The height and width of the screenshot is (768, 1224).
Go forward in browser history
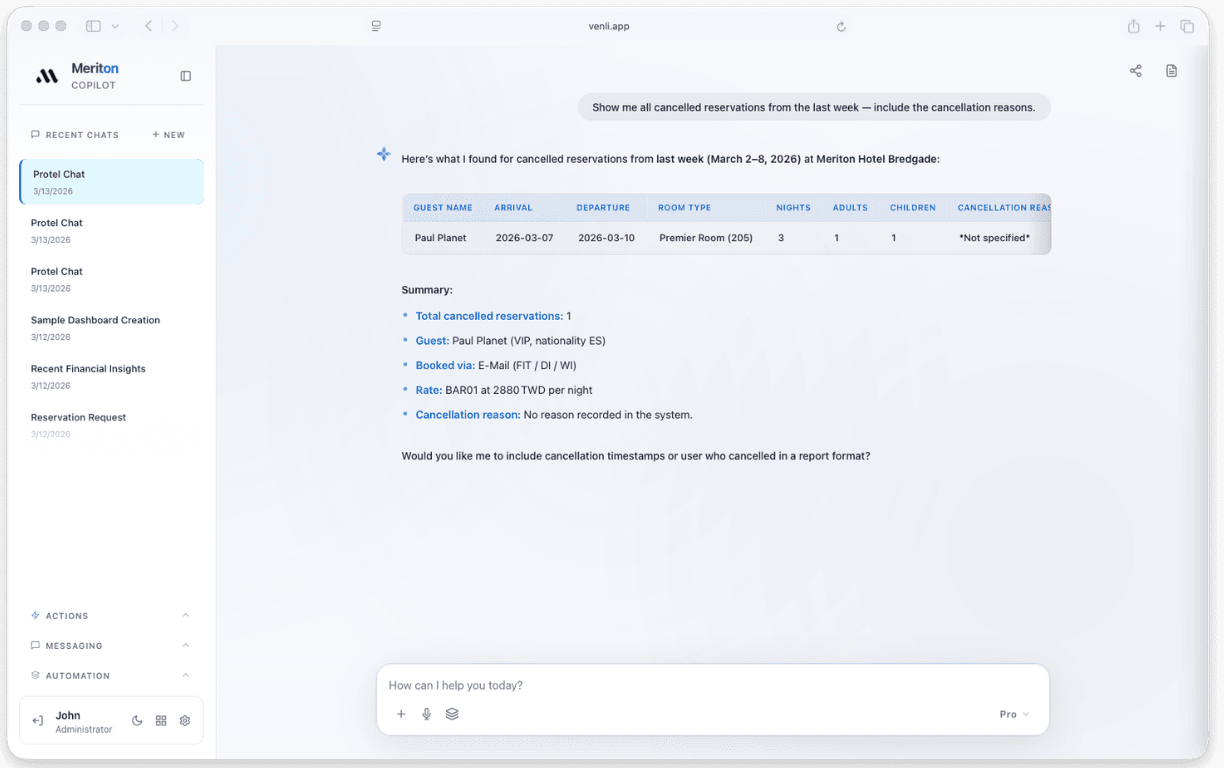175,26
